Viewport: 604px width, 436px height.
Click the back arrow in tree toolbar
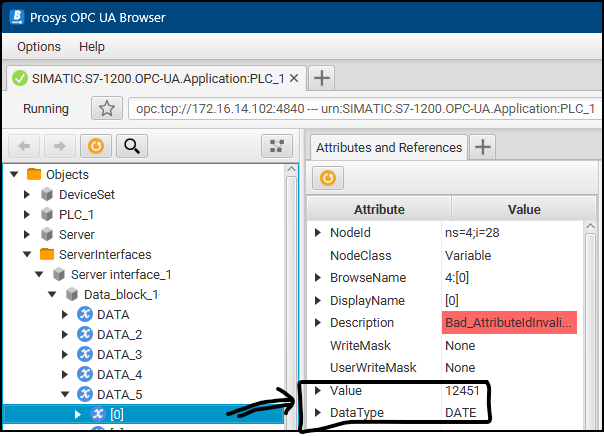click(26, 147)
